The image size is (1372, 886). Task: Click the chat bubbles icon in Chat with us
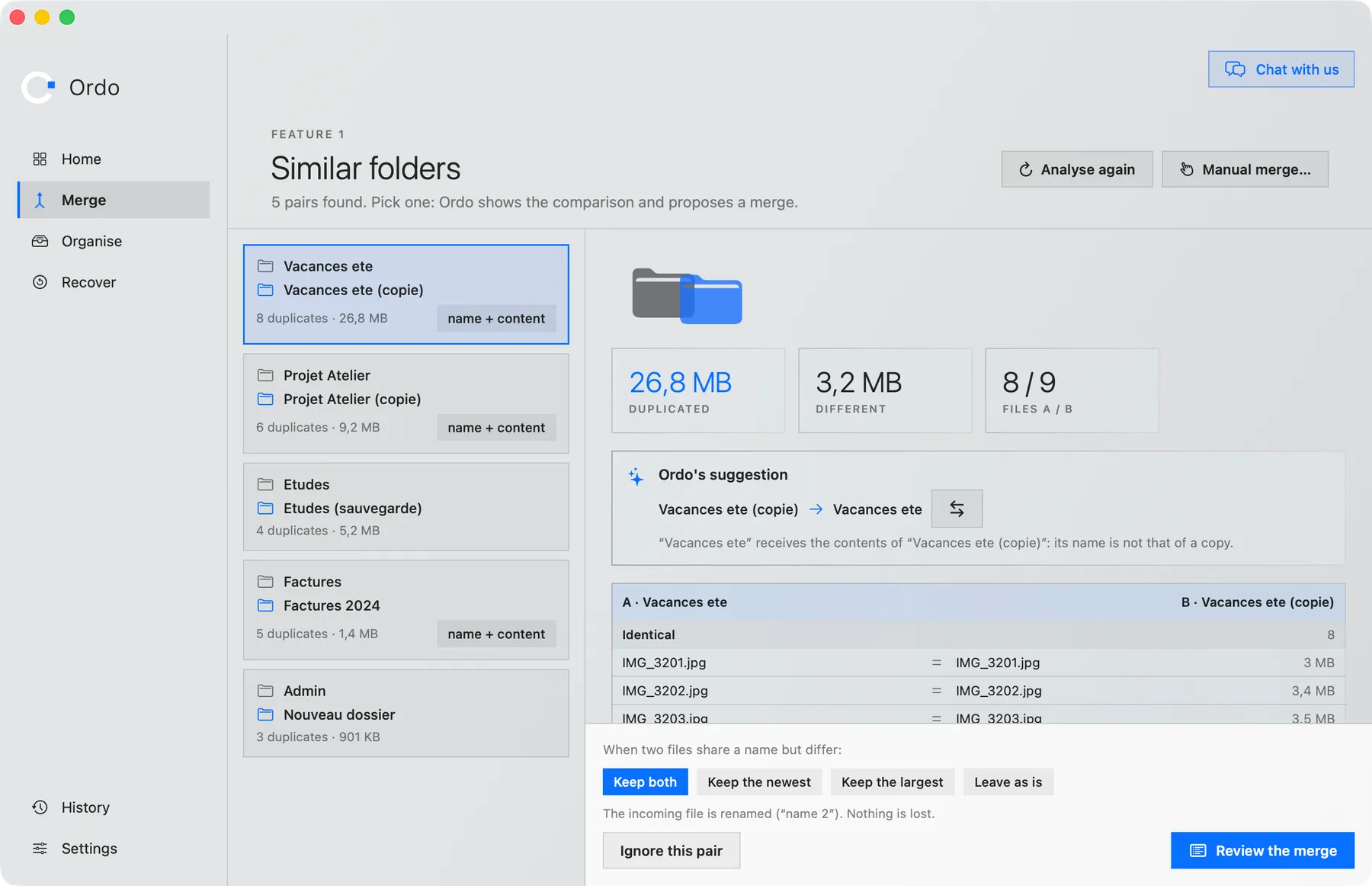1235,69
